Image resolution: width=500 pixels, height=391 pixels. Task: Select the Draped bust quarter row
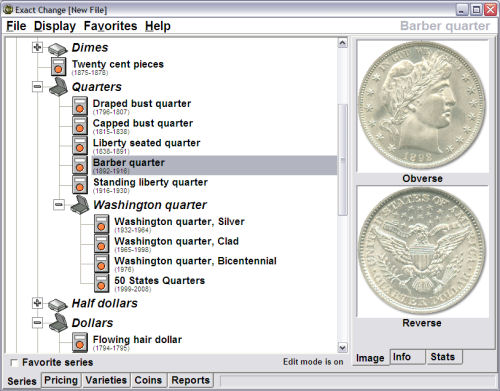142,106
